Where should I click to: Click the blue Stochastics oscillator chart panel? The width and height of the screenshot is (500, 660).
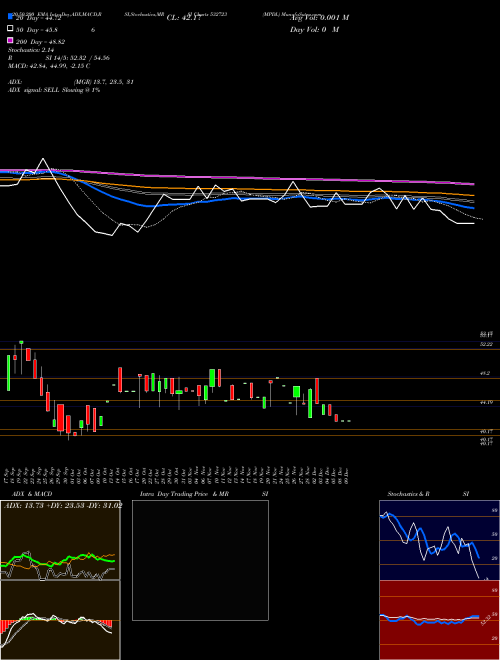tap(439, 540)
